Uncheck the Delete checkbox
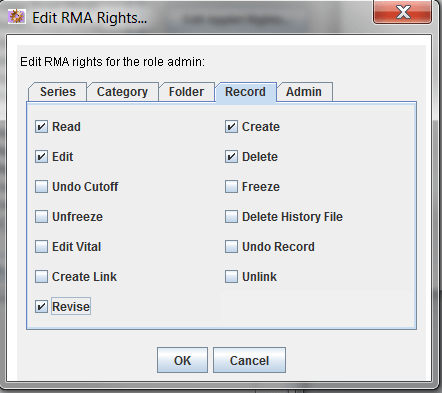Viewport: 442px width, 393px height. 231,157
